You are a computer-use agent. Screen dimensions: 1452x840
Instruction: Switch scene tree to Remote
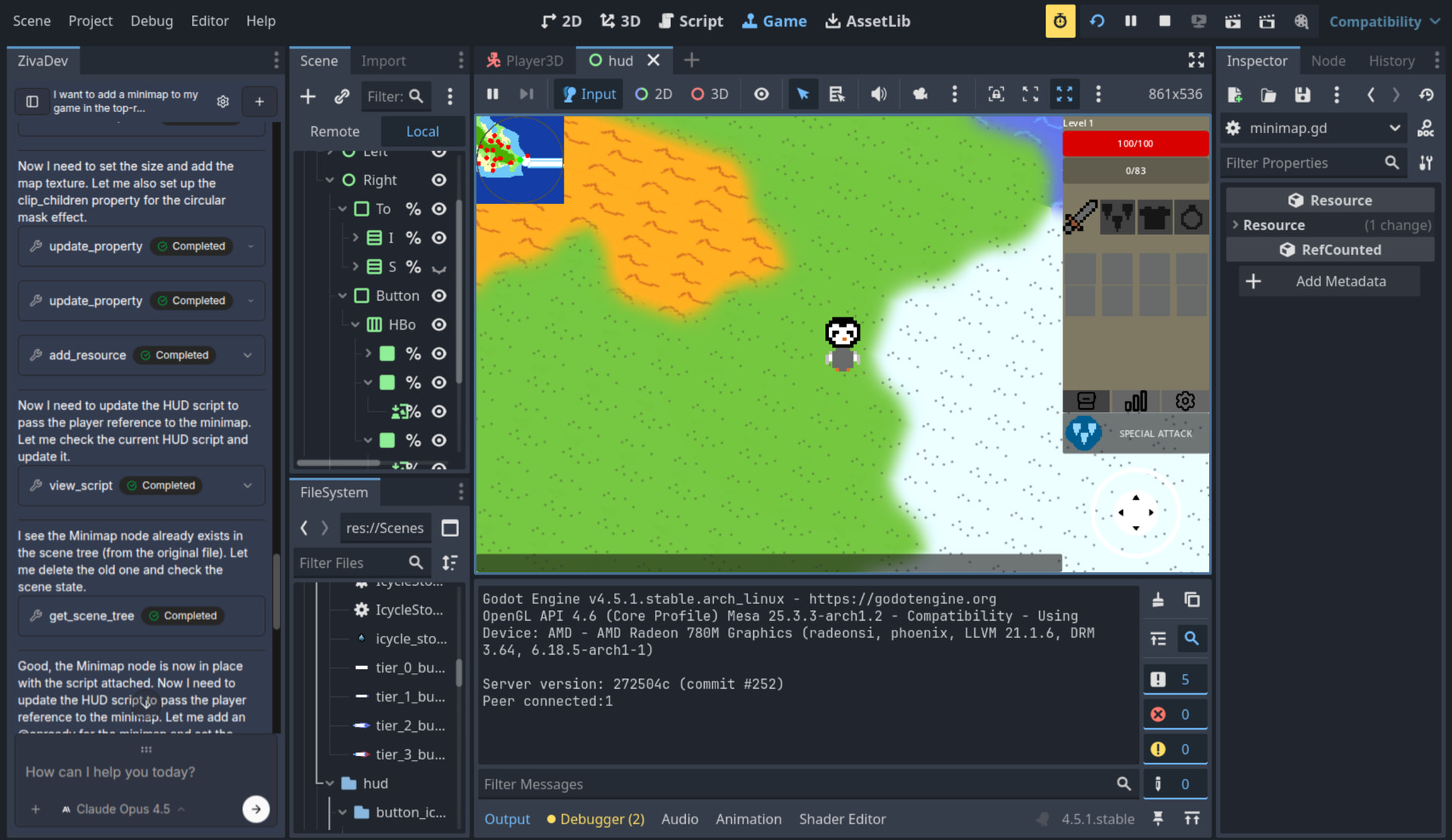(334, 132)
